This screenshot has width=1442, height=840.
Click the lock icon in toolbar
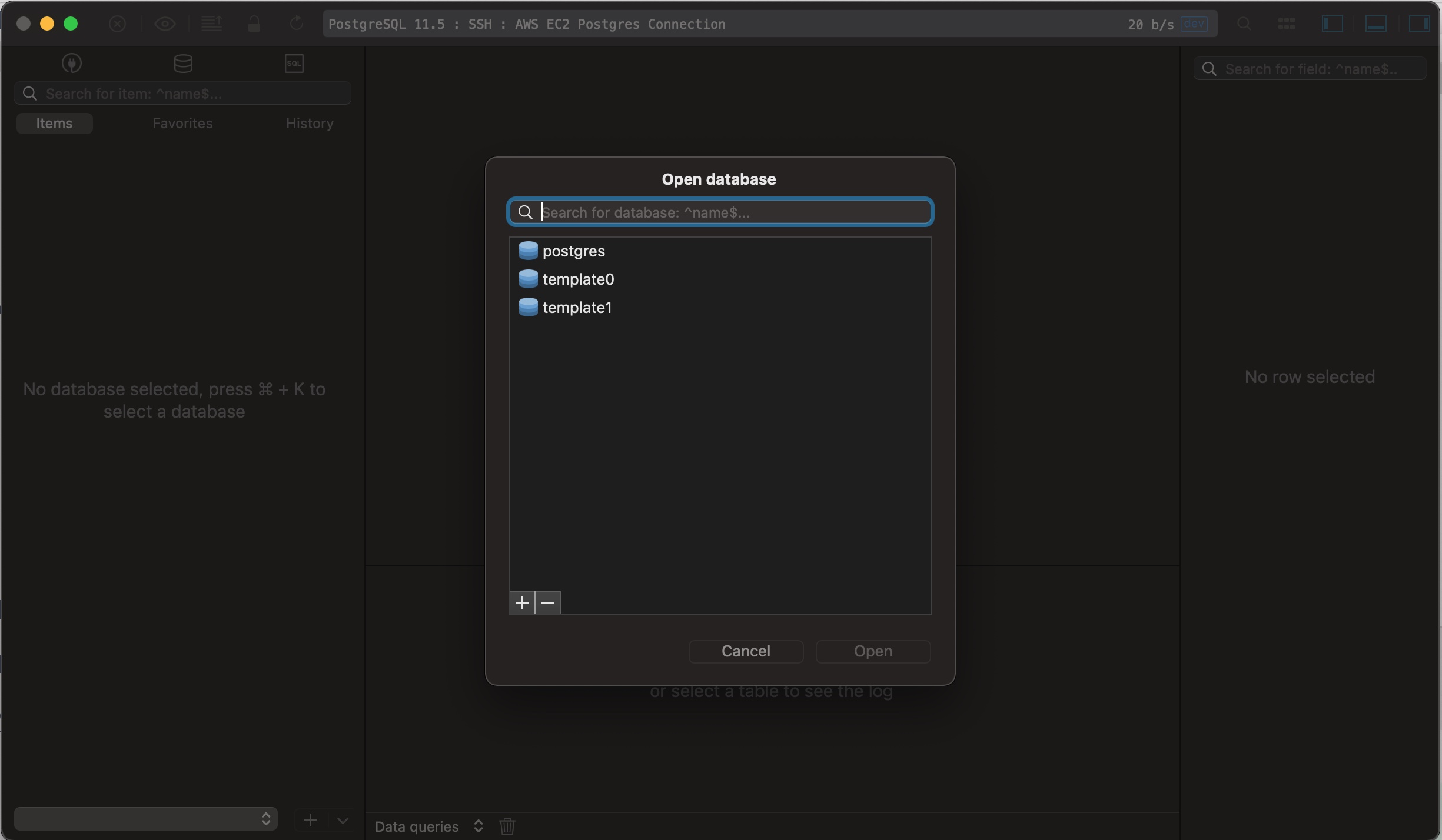coord(254,24)
